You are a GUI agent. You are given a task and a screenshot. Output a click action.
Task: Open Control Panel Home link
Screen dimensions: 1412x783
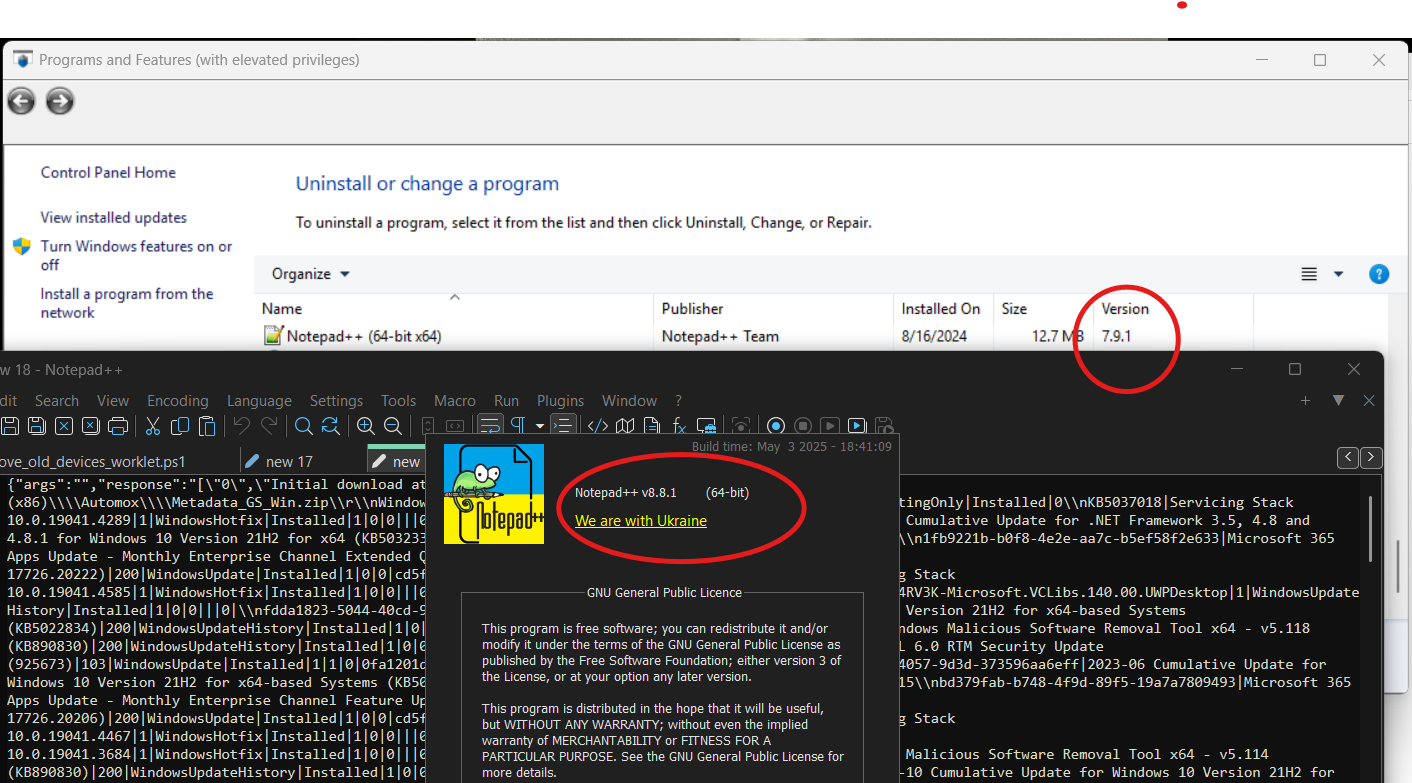click(x=108, y=172)
